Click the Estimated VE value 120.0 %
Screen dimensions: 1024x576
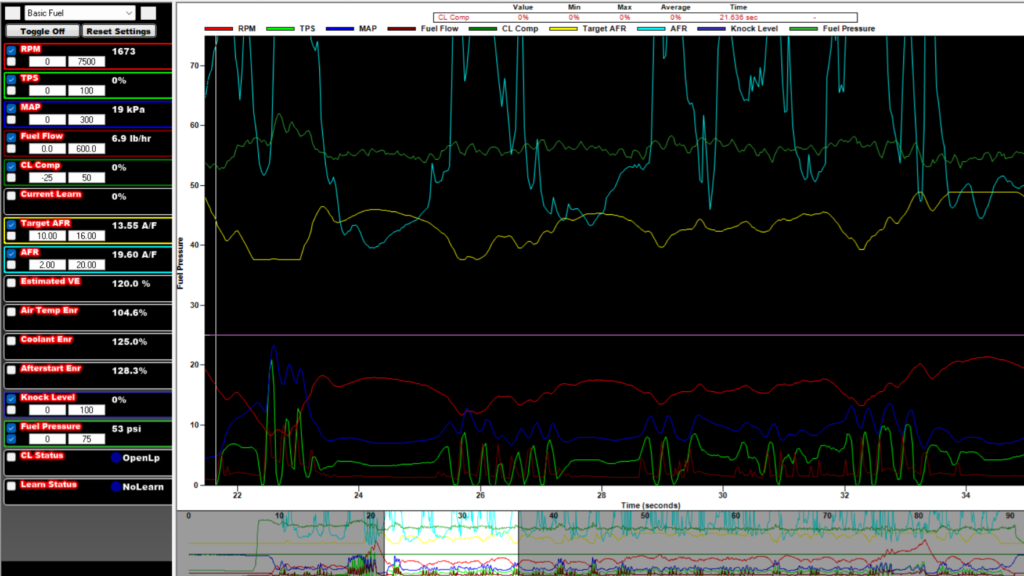point(131,283)
